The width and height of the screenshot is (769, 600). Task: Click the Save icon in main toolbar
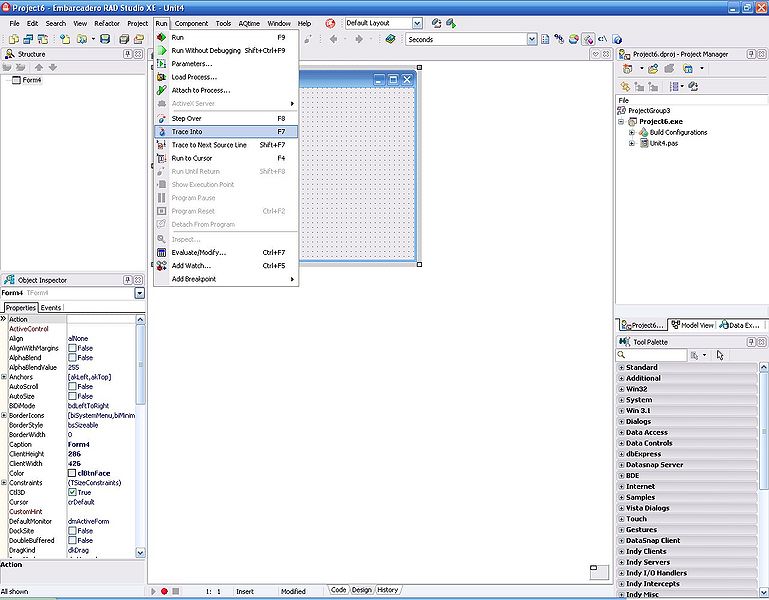click(103, 39)
